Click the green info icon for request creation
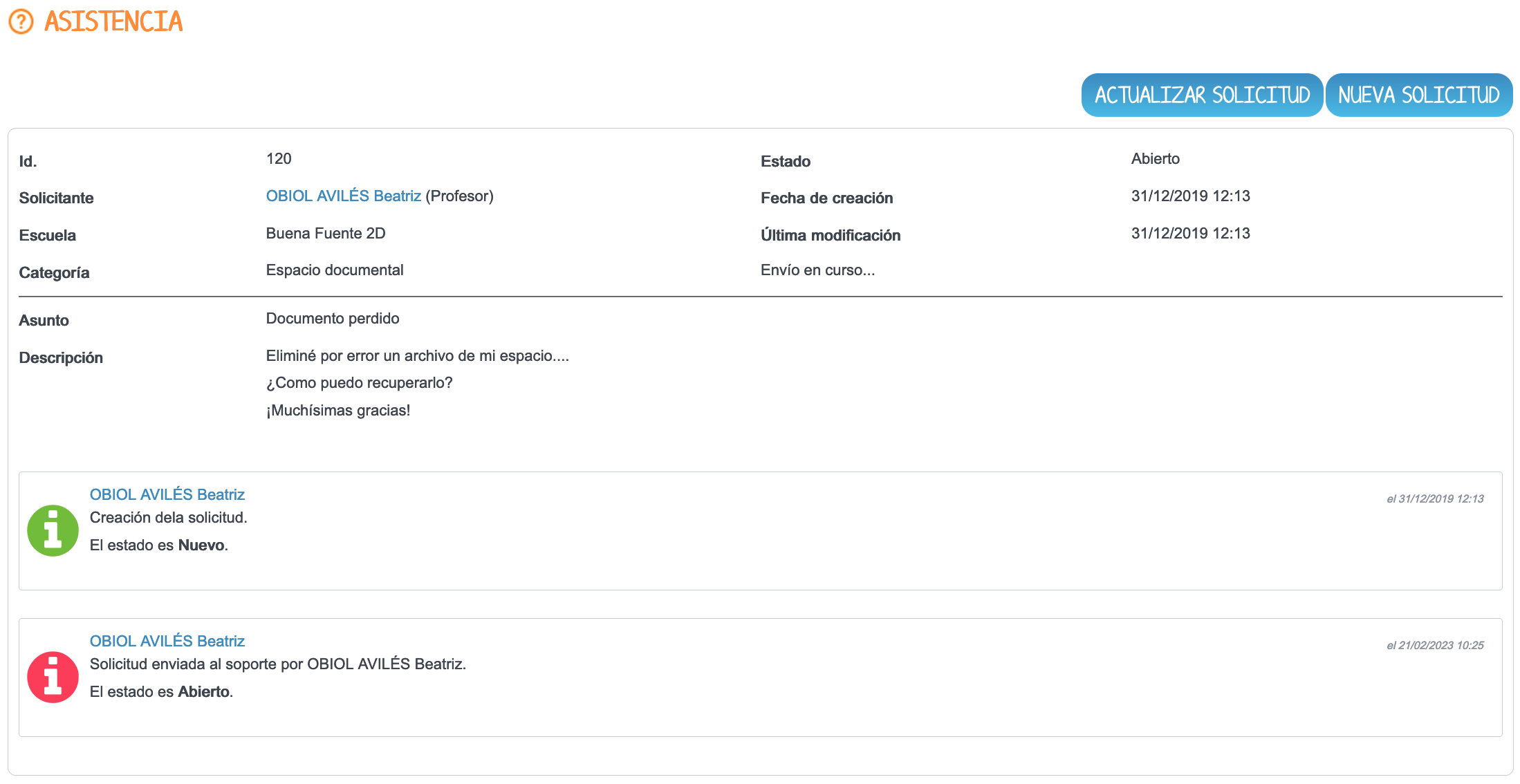The image size is (1520, 784). pos(53,531)
